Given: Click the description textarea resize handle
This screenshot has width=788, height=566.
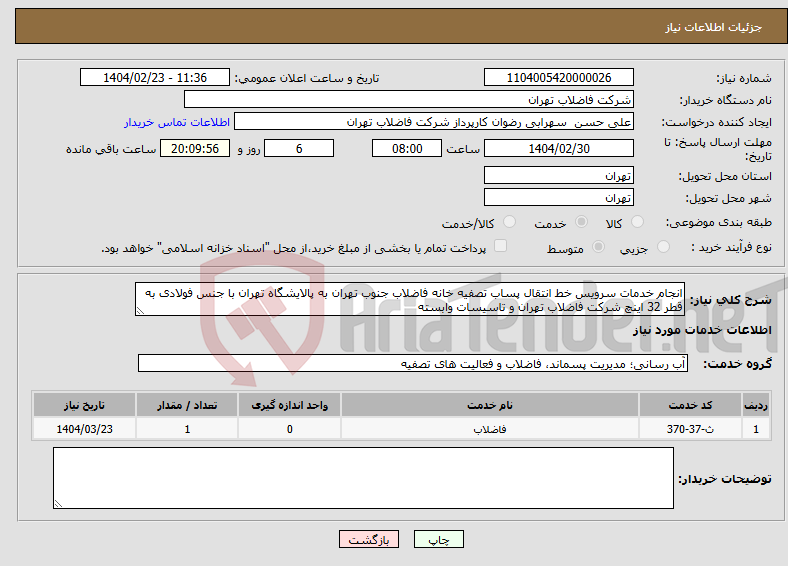Looking at the screenshot, I should point(140,311).
